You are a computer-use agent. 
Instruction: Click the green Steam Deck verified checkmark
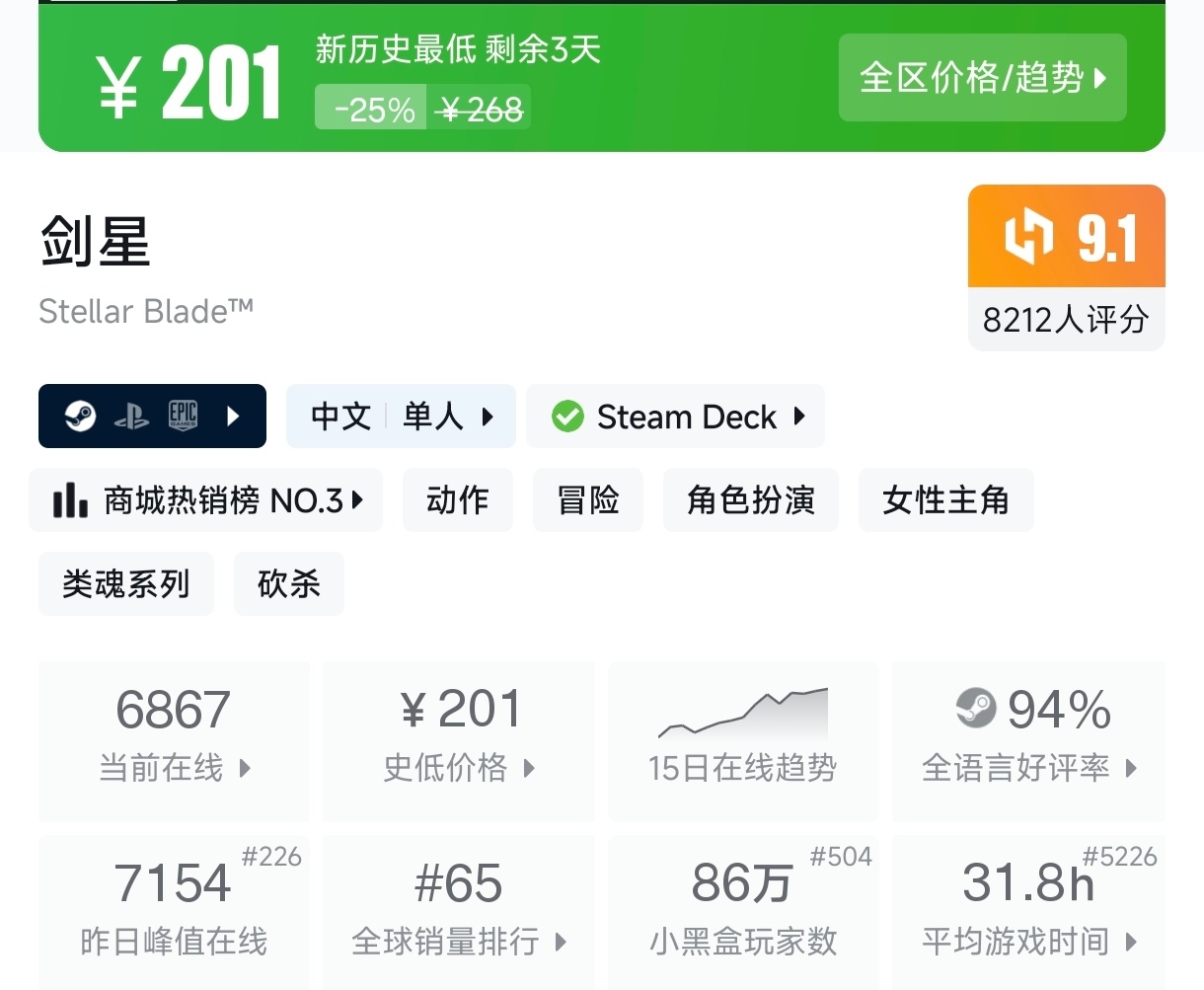(567, 417)
